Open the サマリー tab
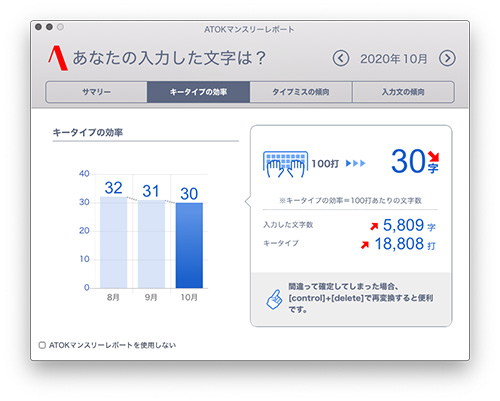This screenshot has height=401, width=500. (x=96, y=92)
